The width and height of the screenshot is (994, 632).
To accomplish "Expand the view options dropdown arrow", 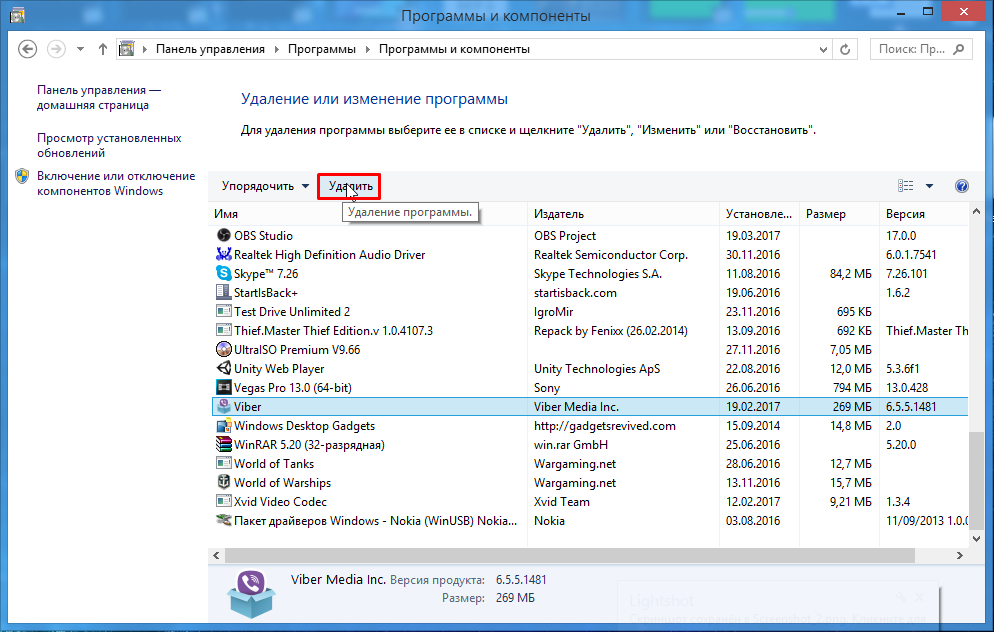I will [x=929, y=186].
